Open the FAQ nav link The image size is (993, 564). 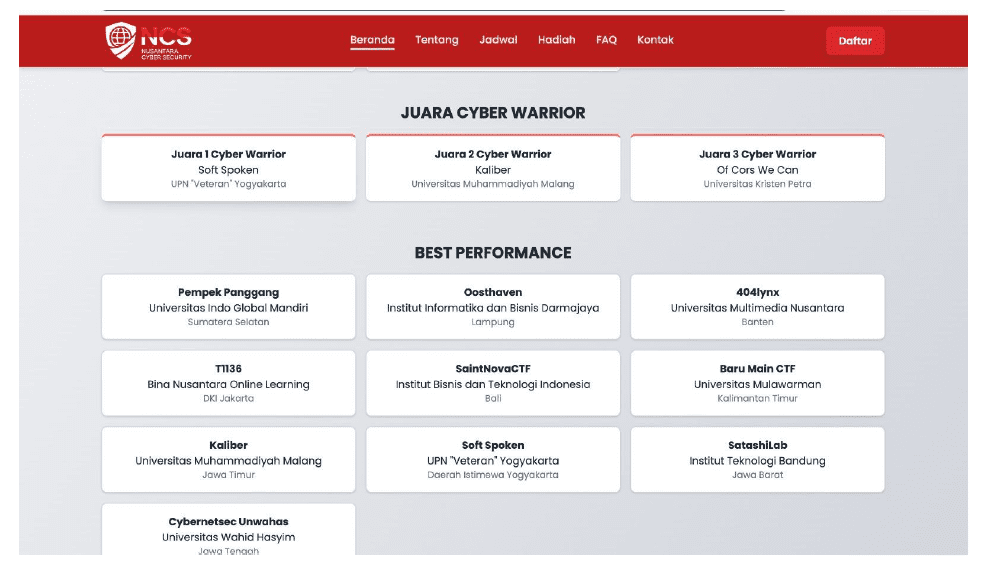tap(606, 40)
